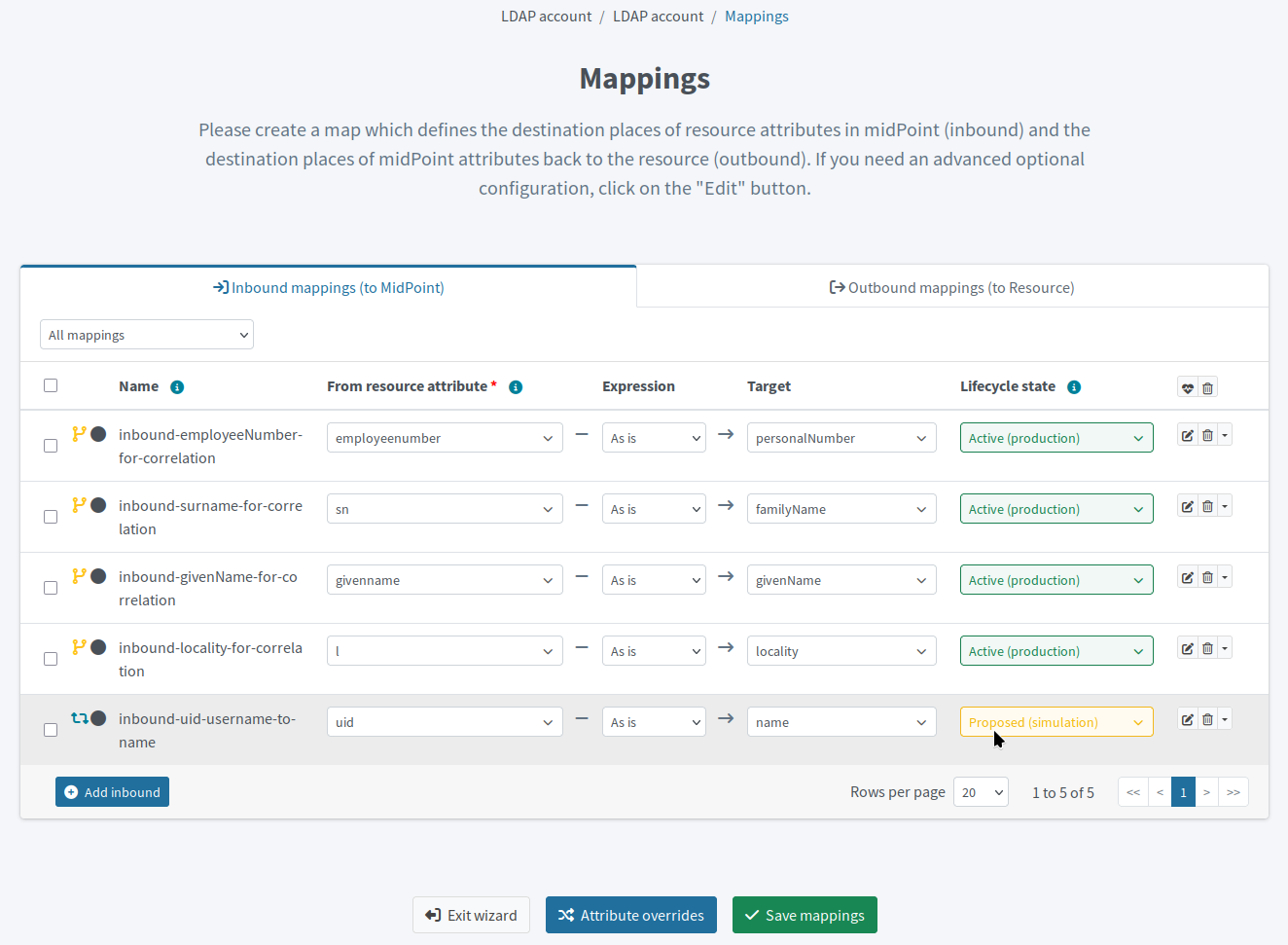1288x945 pixels.
Task: Select the checkbox beside inbound-uid-username-to-name
Action: [x=50, y=729]
